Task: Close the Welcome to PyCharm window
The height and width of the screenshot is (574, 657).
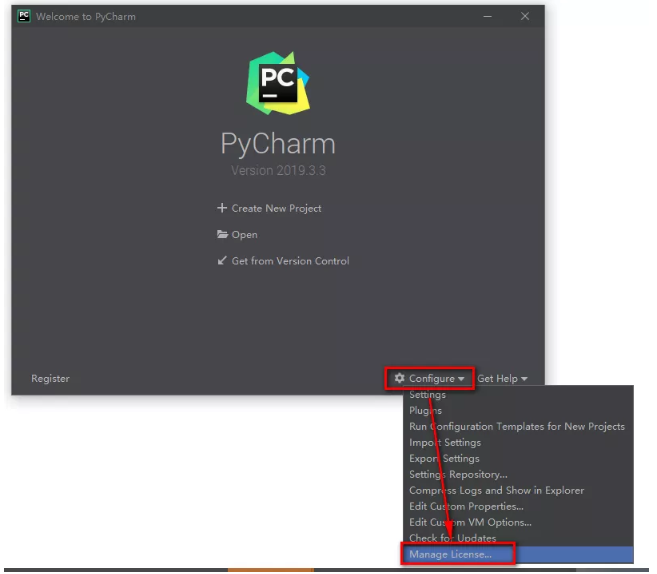Action: (x=525, y=16)
